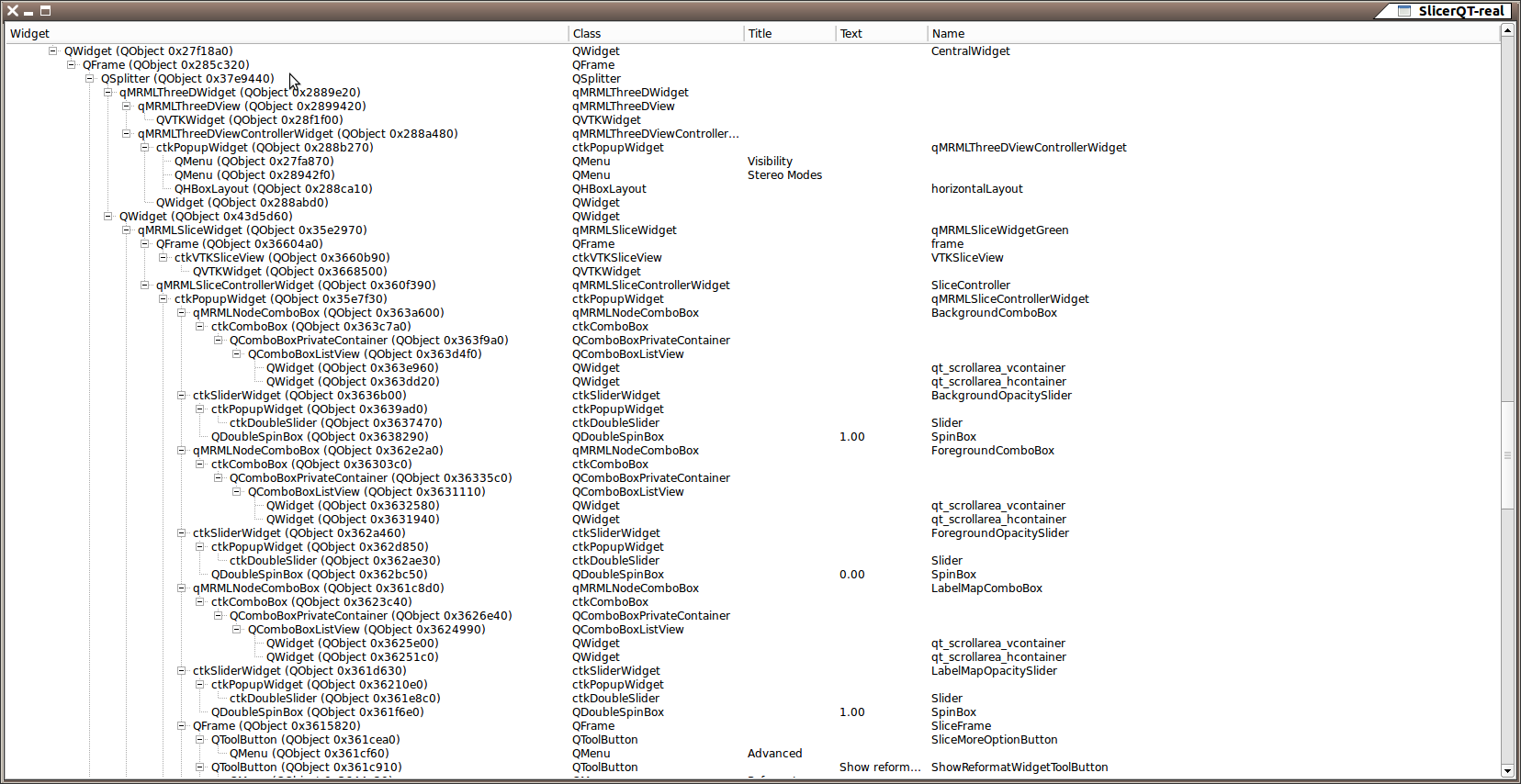
Task: Click the scroll up arrow
Action: tap(1507, 31)
